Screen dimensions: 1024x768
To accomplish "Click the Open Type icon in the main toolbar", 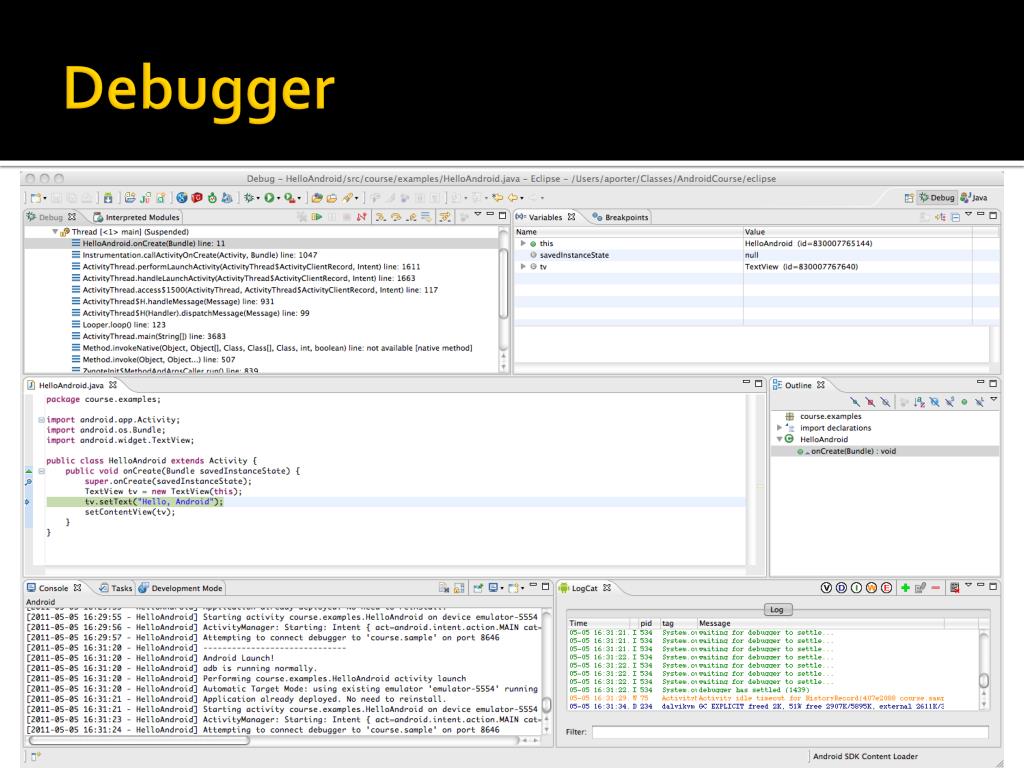I will click(x=317, y=197).
